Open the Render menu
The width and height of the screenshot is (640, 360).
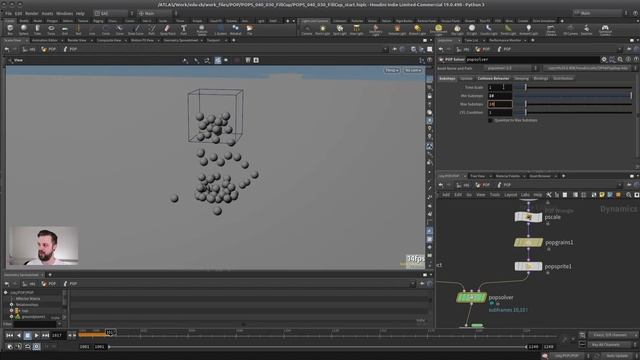coord(31,13)
